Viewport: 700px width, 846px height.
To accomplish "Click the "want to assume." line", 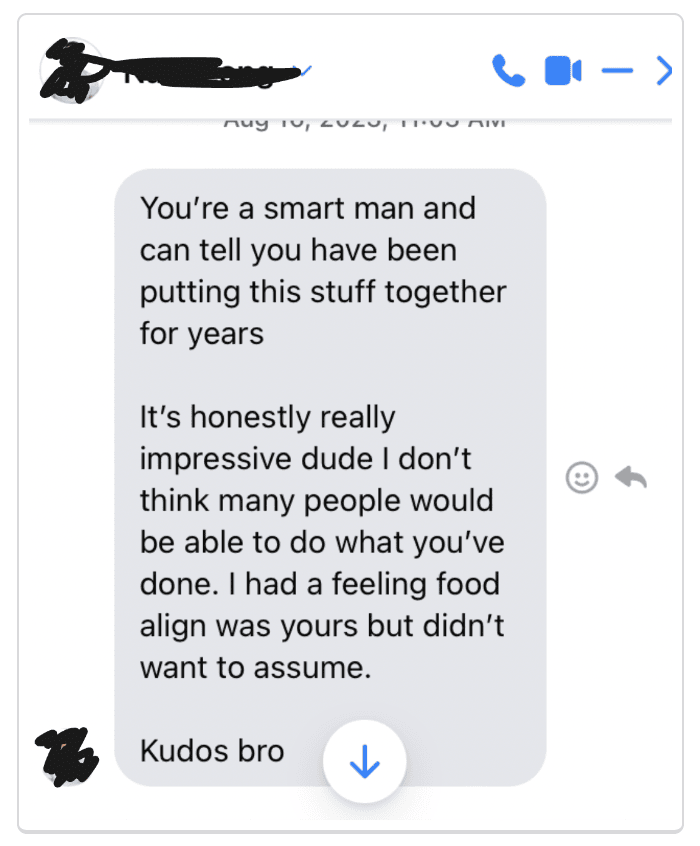I will coord(256,667).
